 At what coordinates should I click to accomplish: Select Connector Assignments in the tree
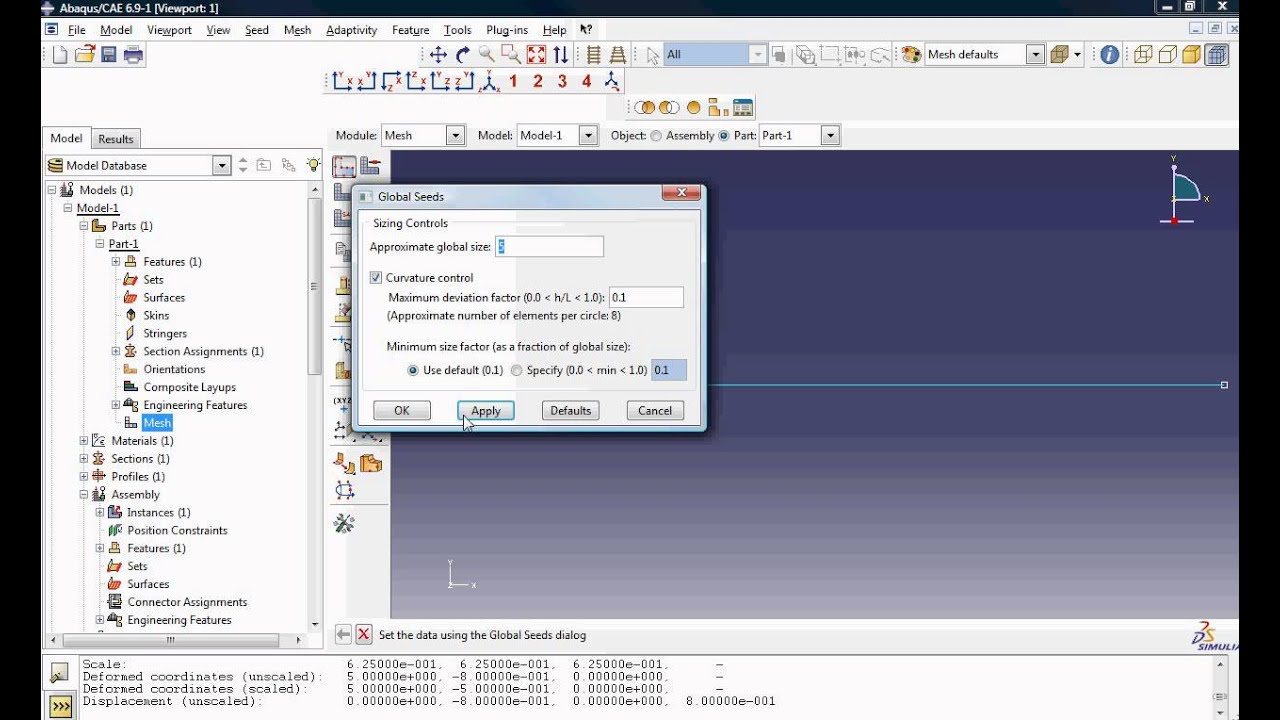(x=187, y=603)
